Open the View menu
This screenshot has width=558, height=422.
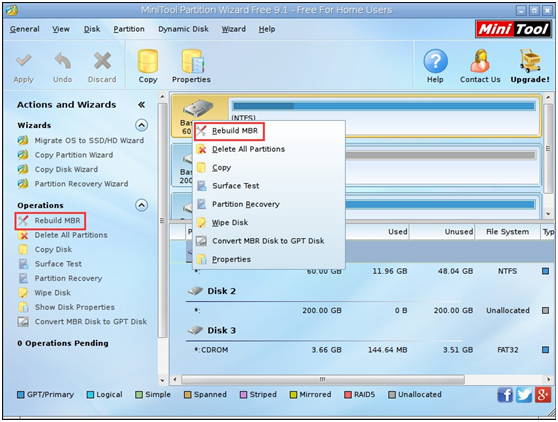point(61,29)
